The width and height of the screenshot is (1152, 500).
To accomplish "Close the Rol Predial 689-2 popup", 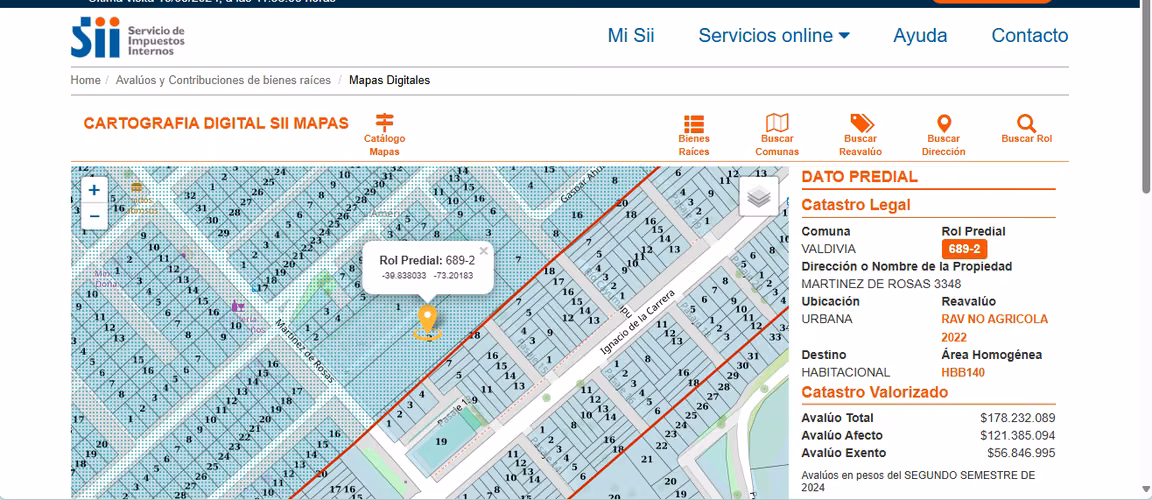I will click(483, 251).
